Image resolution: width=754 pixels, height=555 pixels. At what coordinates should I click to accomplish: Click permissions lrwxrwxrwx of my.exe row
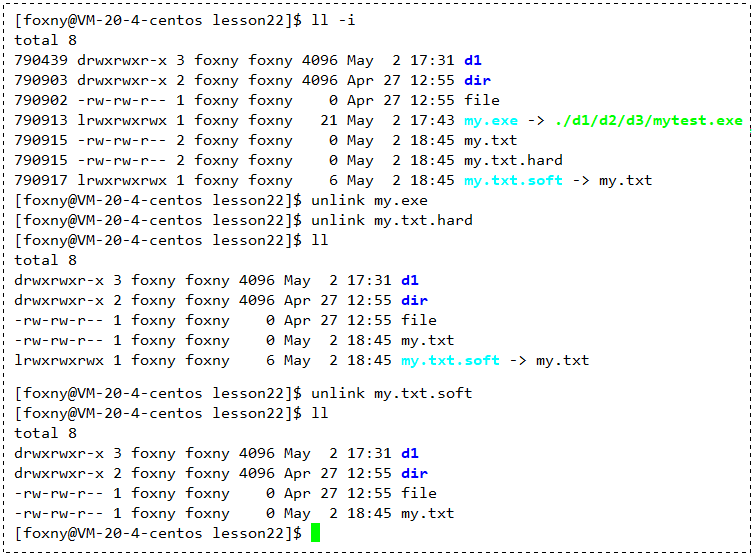[x=122, y=120]
